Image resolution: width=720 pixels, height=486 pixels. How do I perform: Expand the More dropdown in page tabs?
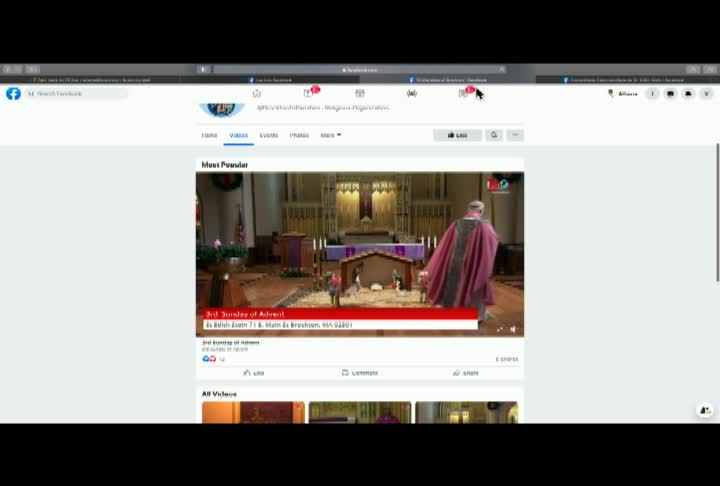[331, 135]
